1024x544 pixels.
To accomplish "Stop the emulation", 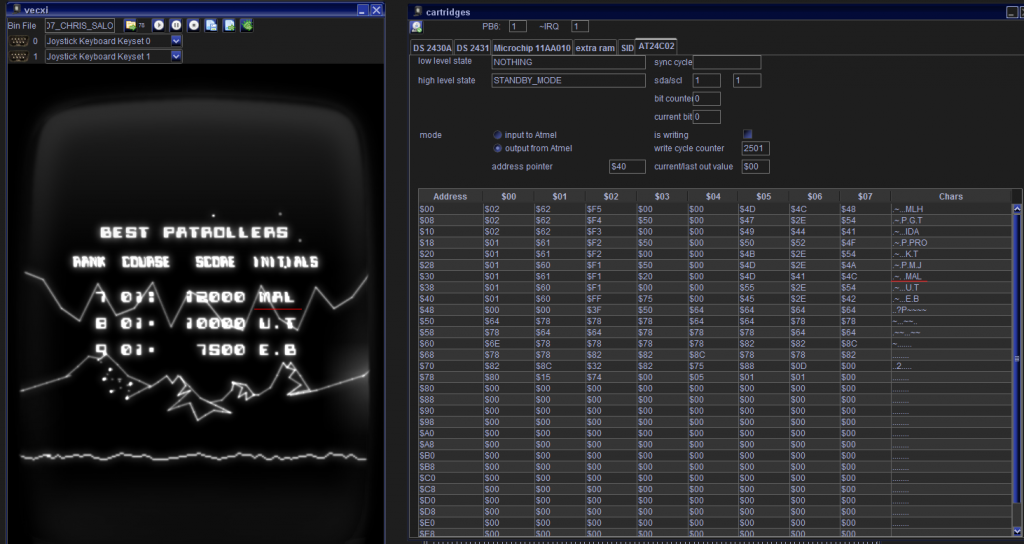I will (194, 25).
